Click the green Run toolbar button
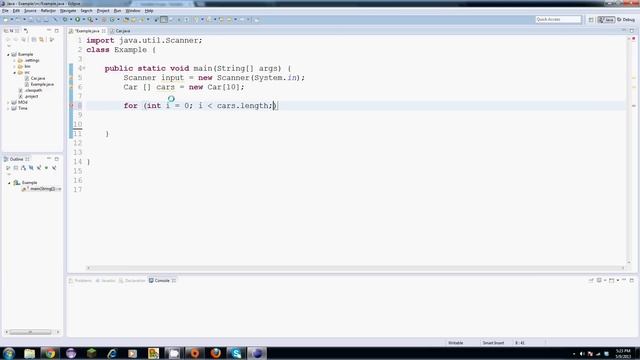Screen dimensions: 640x360 (78, 19)
